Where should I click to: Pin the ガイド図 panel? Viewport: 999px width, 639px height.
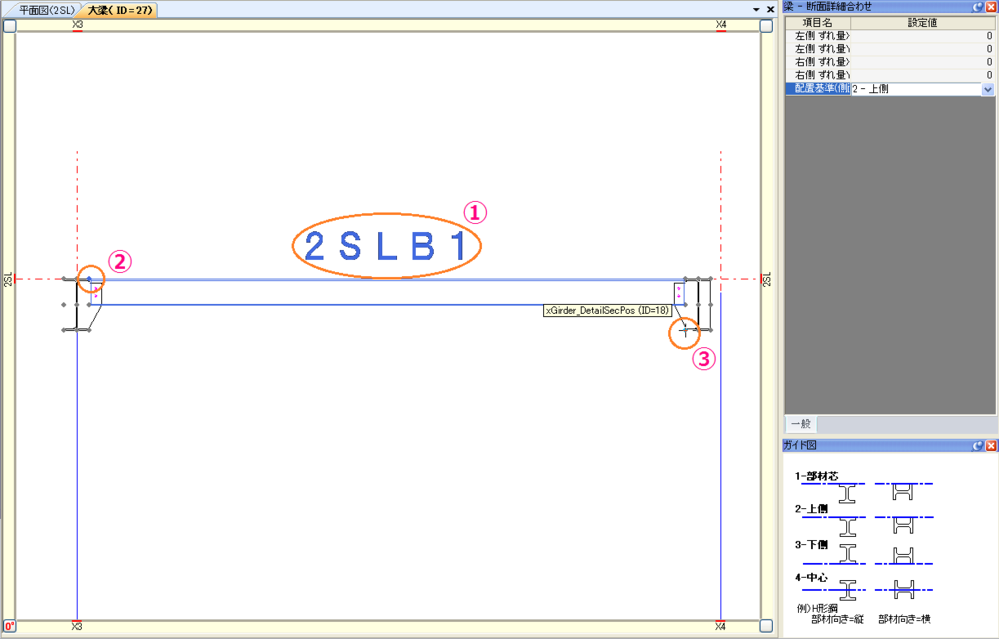[978, 446]
